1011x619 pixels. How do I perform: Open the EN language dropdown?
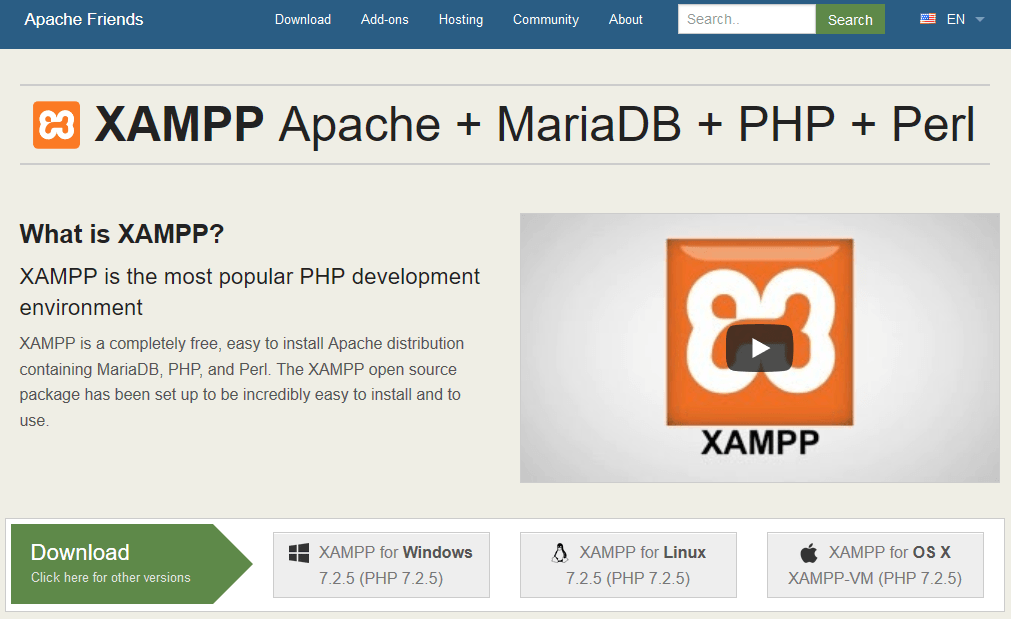pos(954,18)
